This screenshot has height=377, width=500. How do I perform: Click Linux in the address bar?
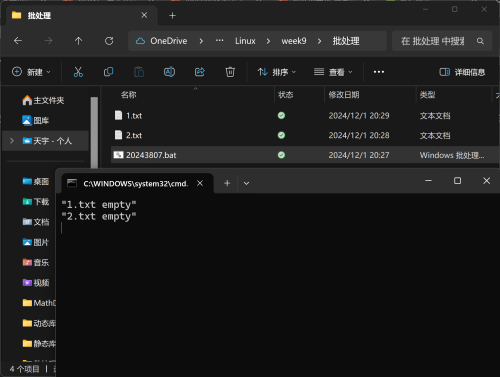click(x=245, y=41)
